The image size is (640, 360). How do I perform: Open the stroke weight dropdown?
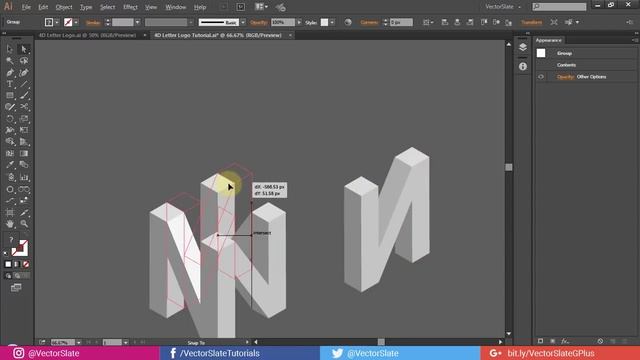pyautogui.click(x=137, y=22)
